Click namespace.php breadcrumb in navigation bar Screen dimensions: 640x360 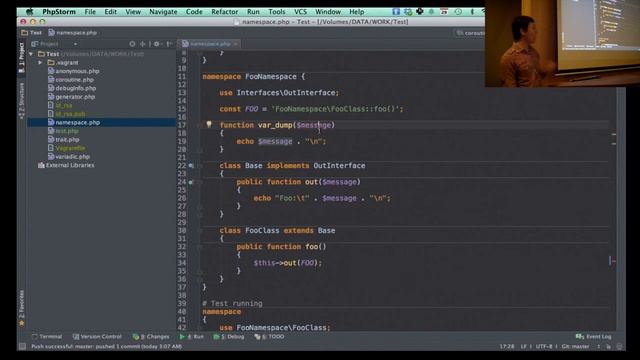click(x=72, y=33)
